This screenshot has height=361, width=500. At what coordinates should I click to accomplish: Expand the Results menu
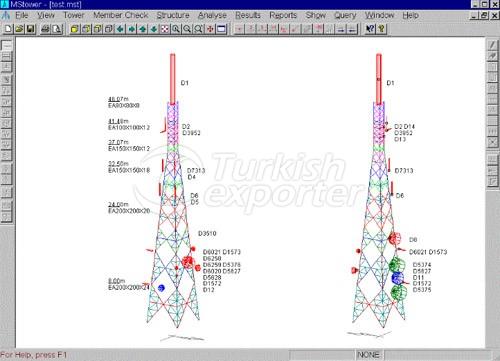248,15
